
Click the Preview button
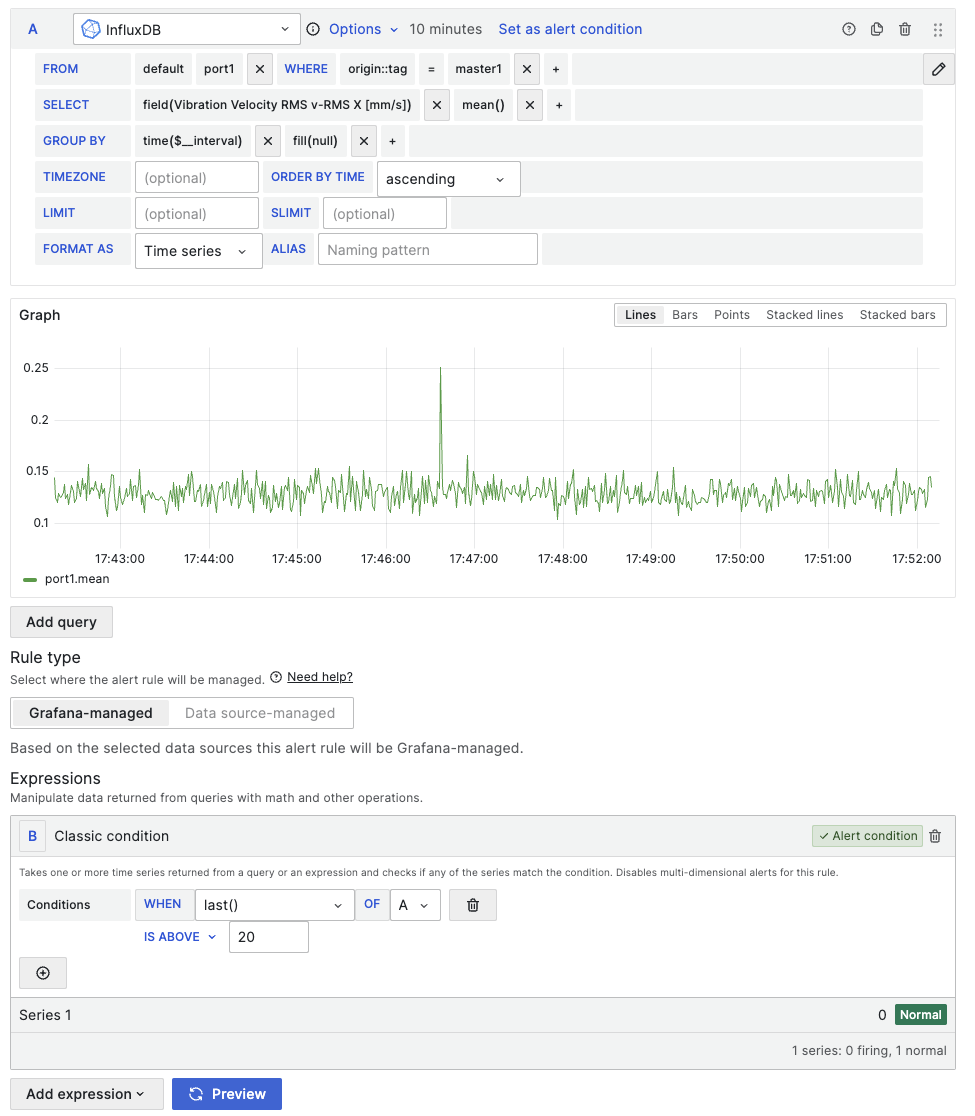(x=227, y=1094)
